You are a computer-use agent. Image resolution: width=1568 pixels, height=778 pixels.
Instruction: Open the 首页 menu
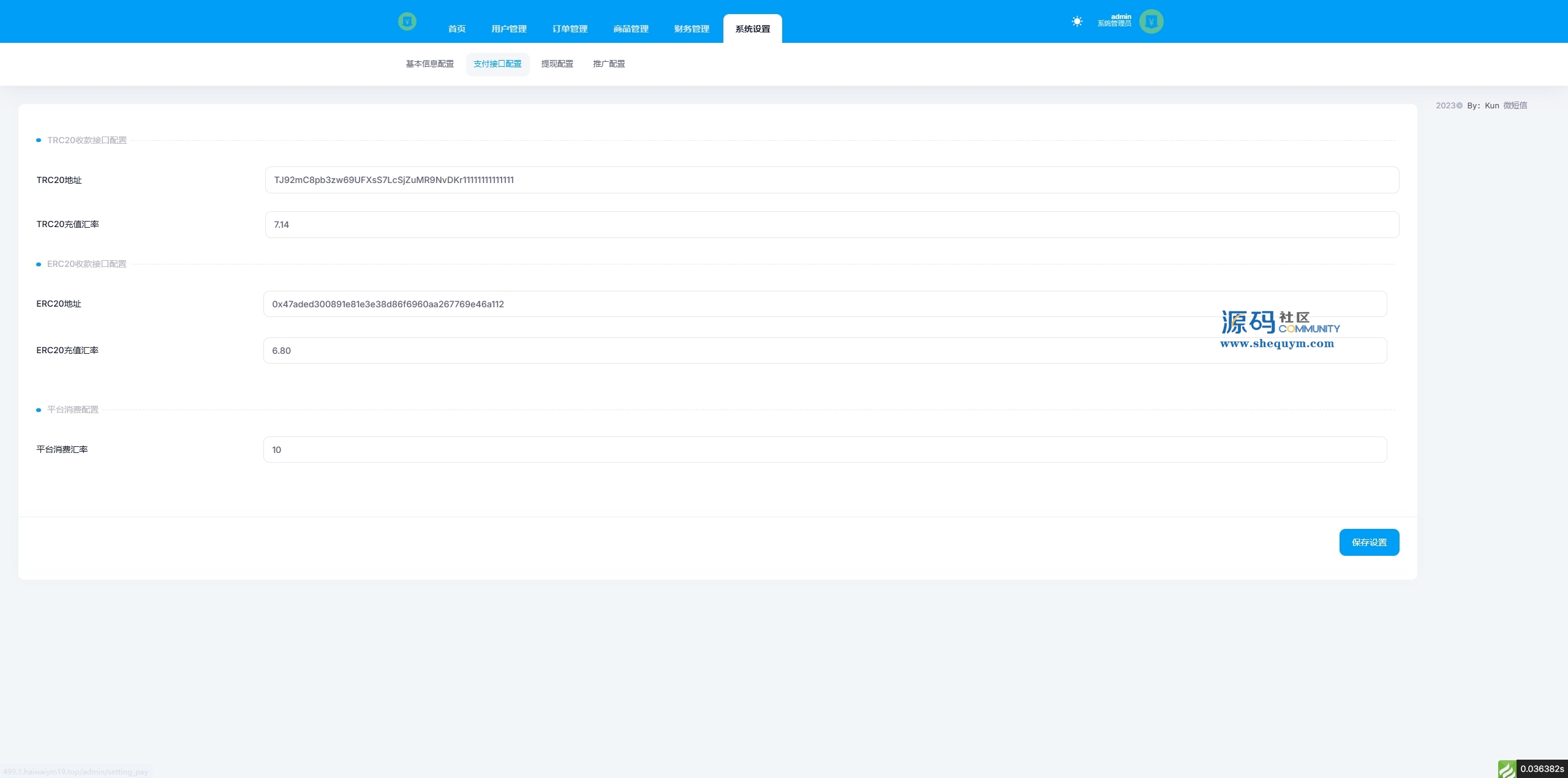point(457,29)
